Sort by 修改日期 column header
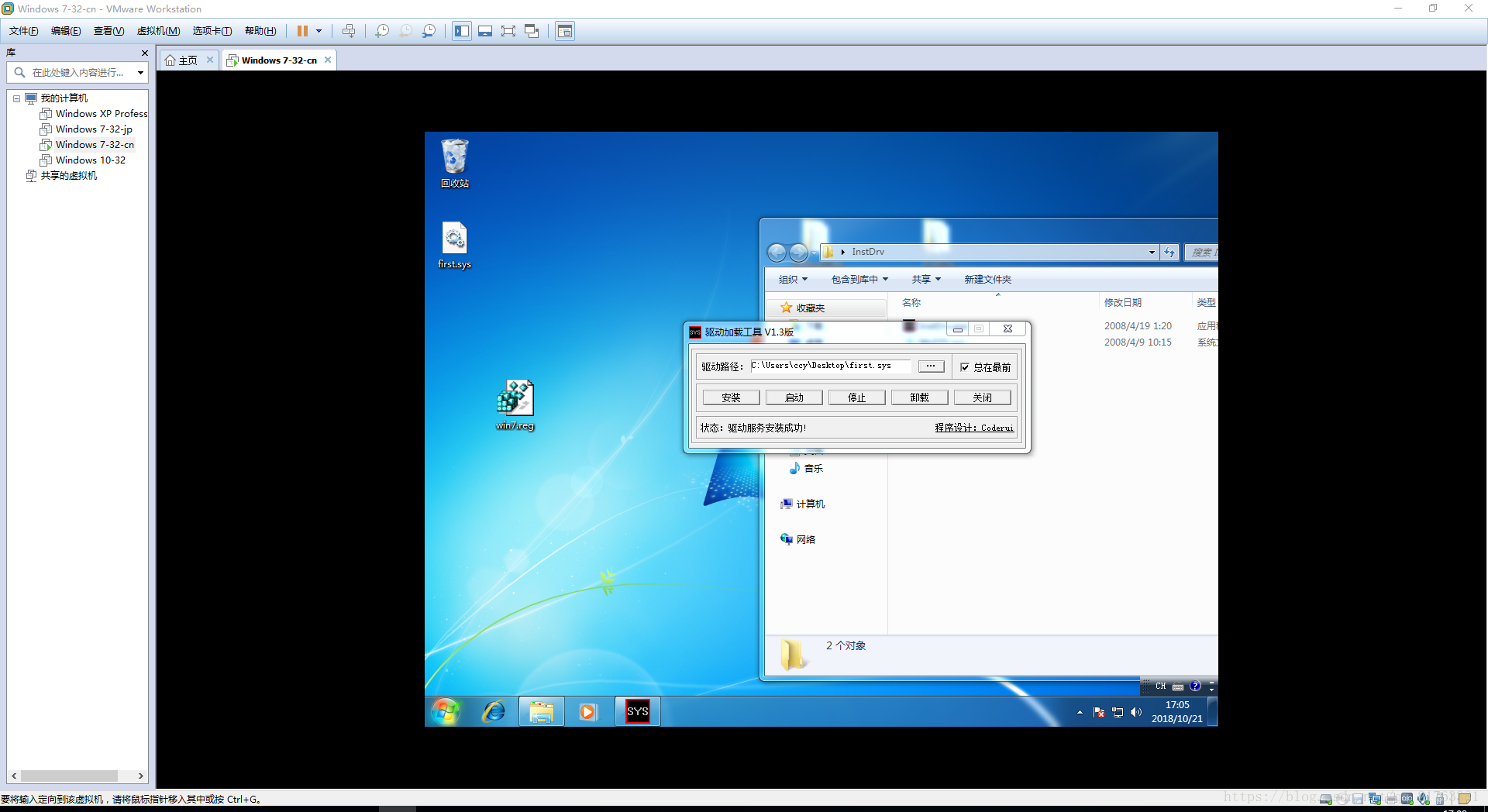This screenshot has height=812, width=1488. click(1123, 303)
